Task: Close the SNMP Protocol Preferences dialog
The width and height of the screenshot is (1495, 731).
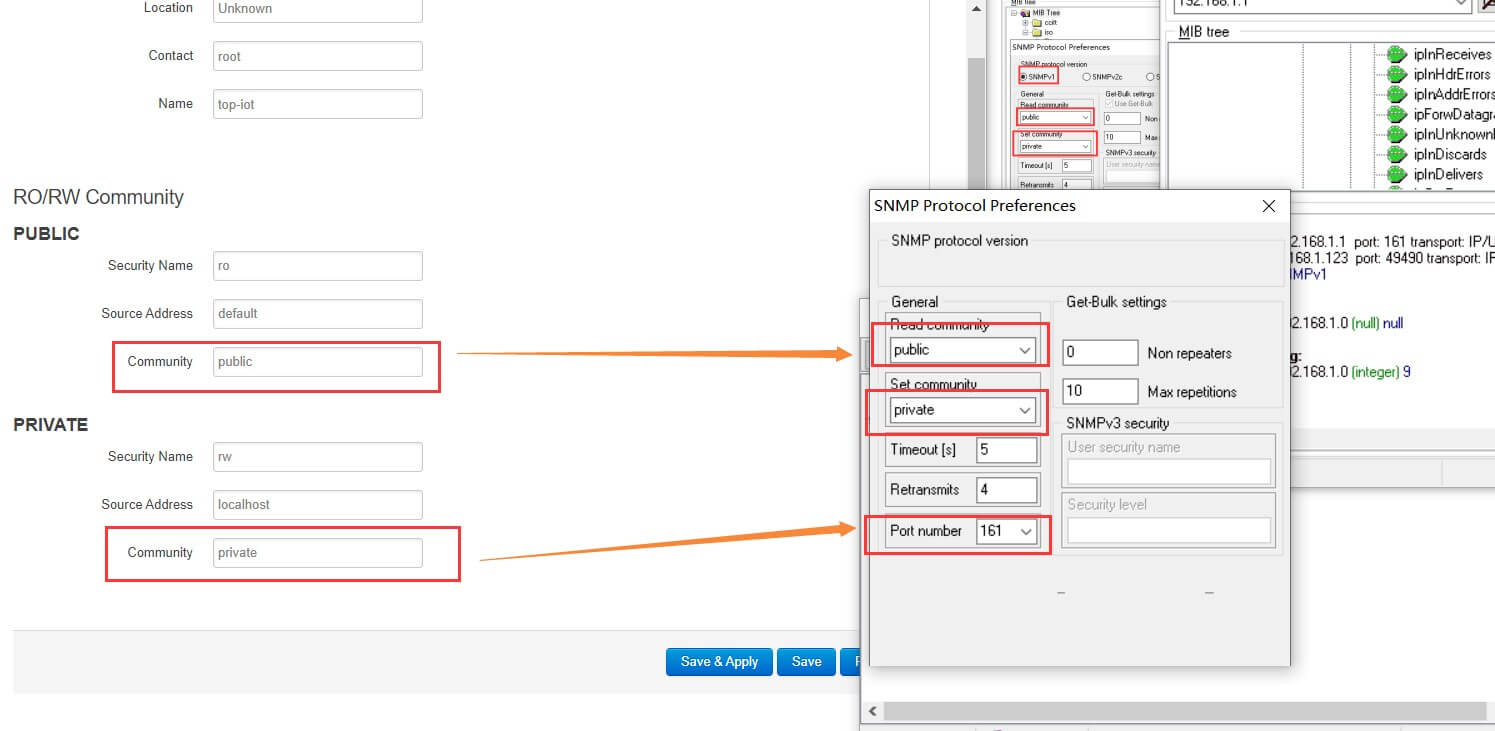Action: point(1269,206)
